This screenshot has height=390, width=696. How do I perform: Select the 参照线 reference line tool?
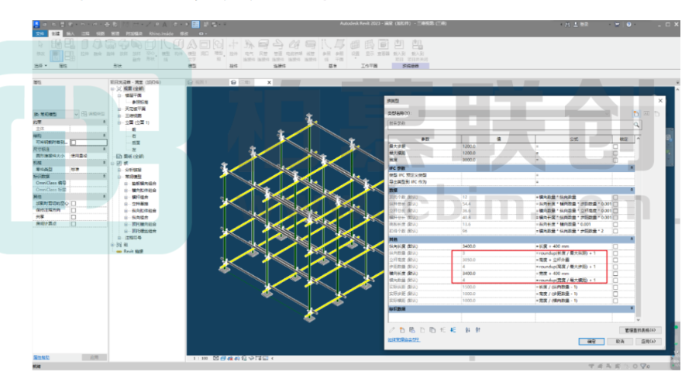click(x=326, y=49)
